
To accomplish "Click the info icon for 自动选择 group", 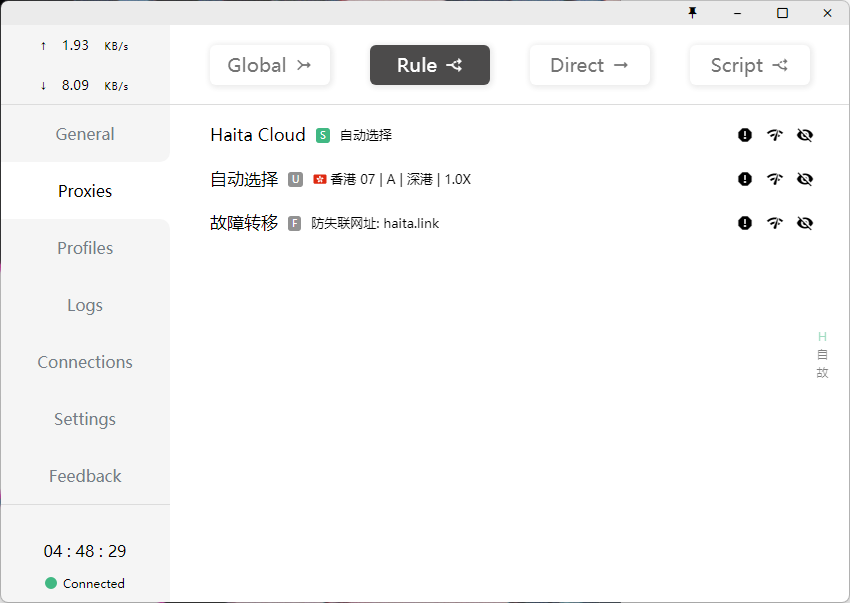I will (x=745, y=179).
